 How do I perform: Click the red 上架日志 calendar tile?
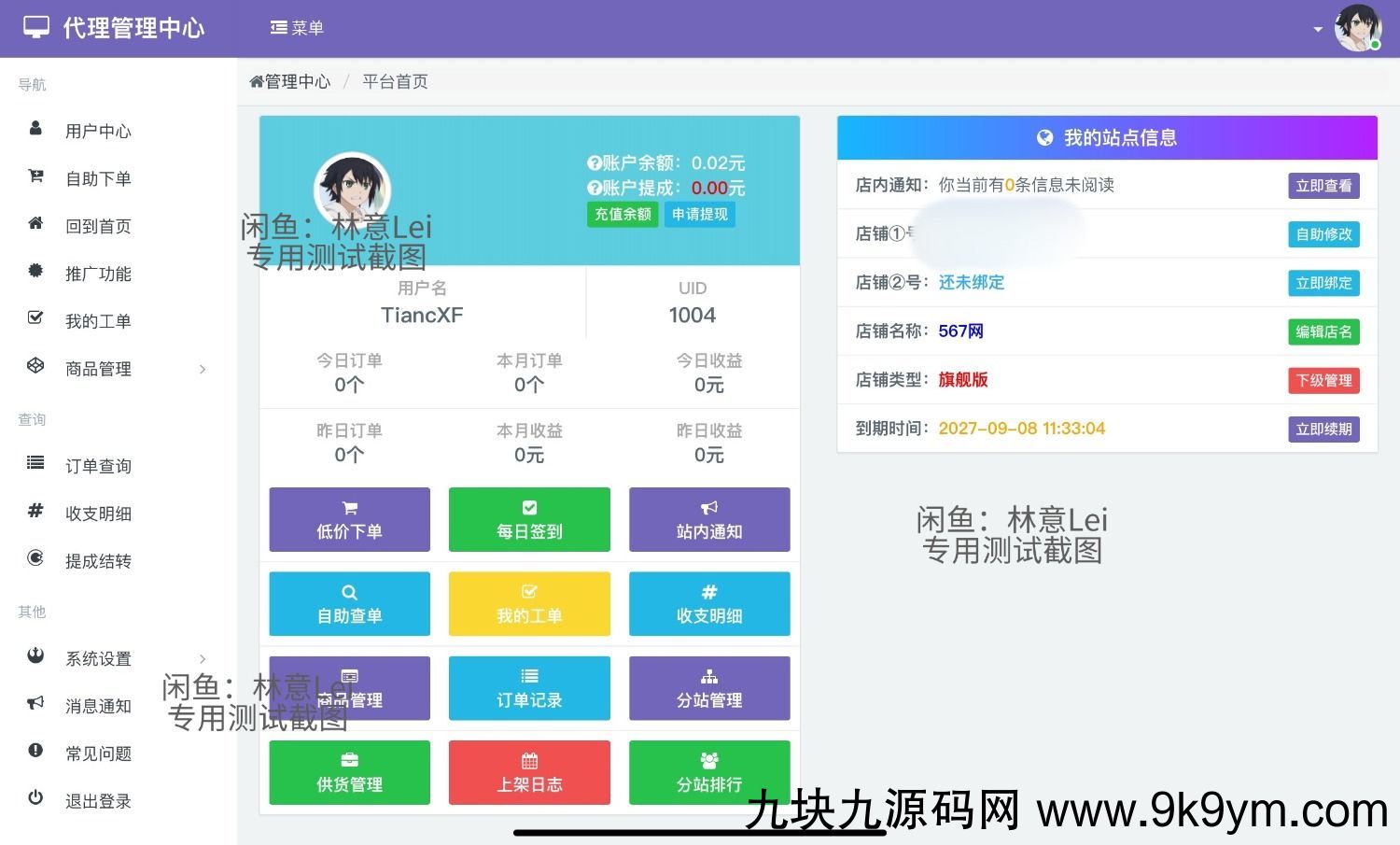pyautogui.click(x=529, y=772)
